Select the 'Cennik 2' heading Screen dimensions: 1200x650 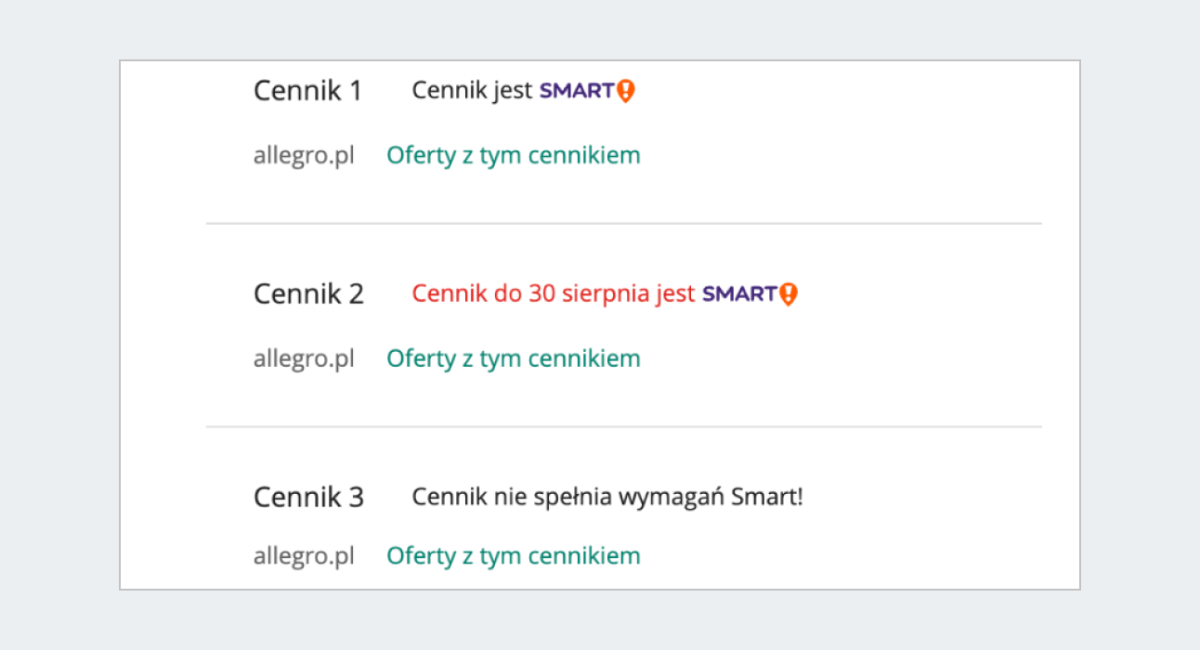coord(307,294)
